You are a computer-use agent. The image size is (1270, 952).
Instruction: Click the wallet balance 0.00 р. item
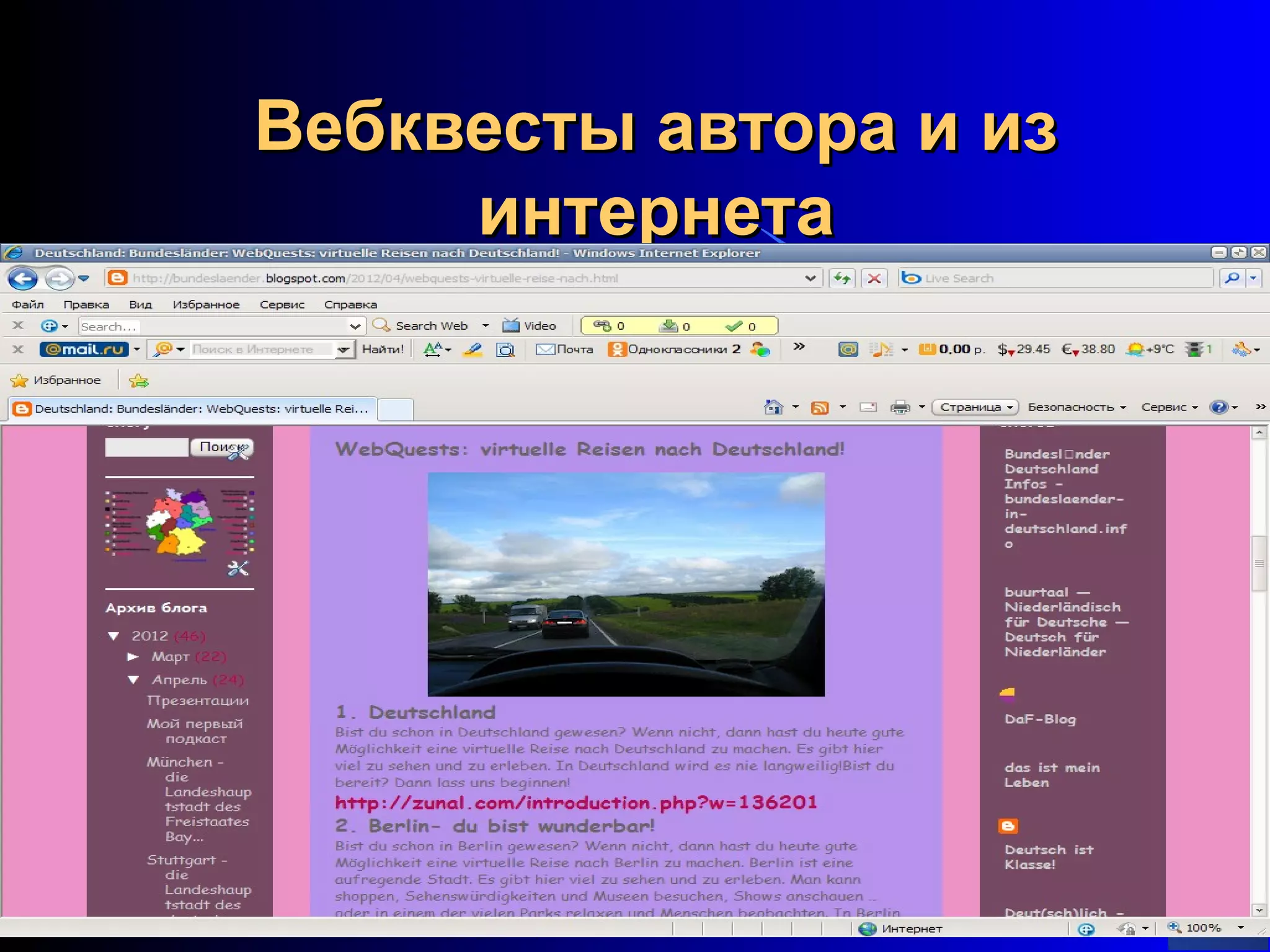point(952,349)
